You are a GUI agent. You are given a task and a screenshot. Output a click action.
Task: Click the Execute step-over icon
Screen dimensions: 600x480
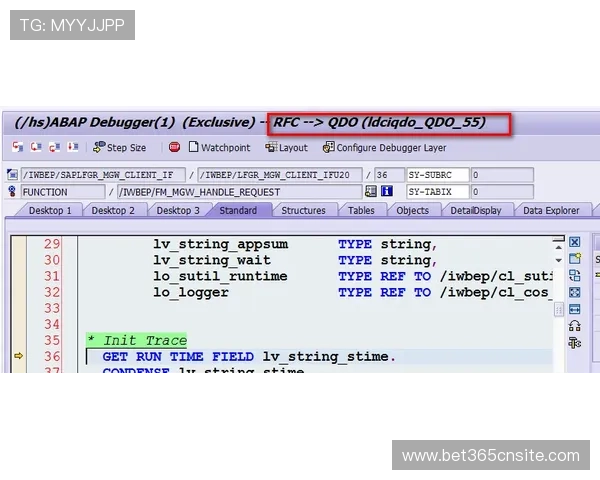click(36, 147)
